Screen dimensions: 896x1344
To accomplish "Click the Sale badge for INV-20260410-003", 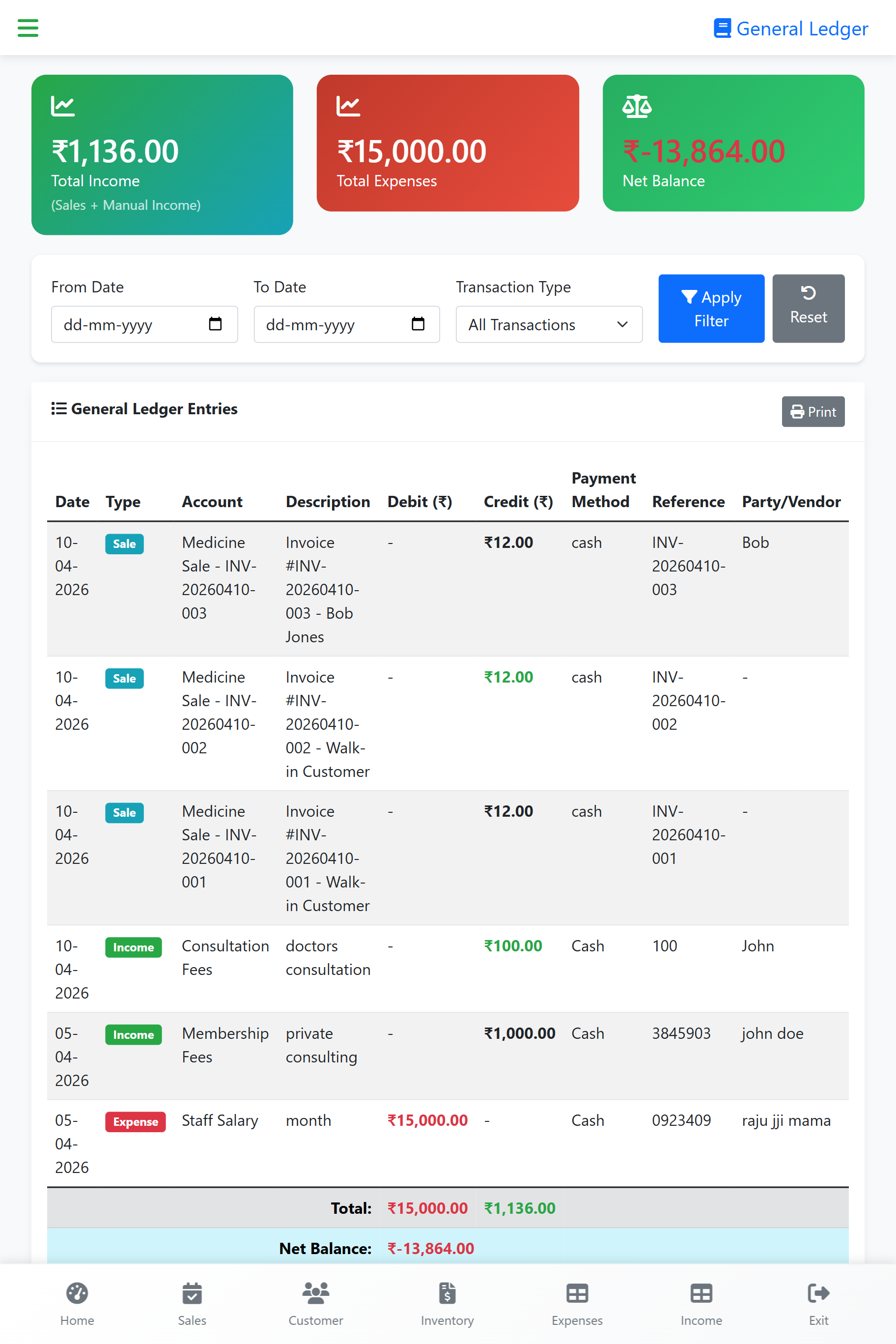I will [x=124, y=543].
